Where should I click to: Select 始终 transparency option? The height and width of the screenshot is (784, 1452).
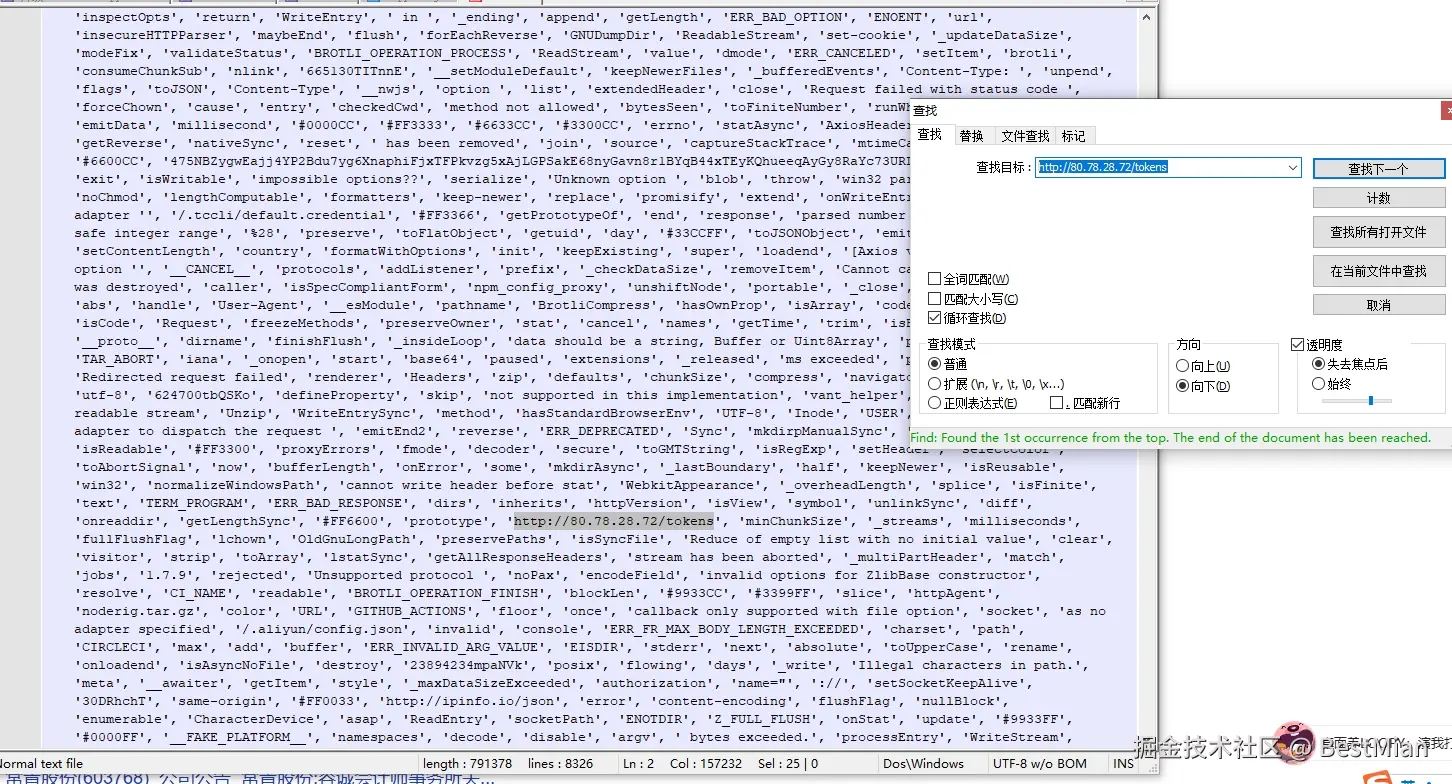coord(1318,384)
